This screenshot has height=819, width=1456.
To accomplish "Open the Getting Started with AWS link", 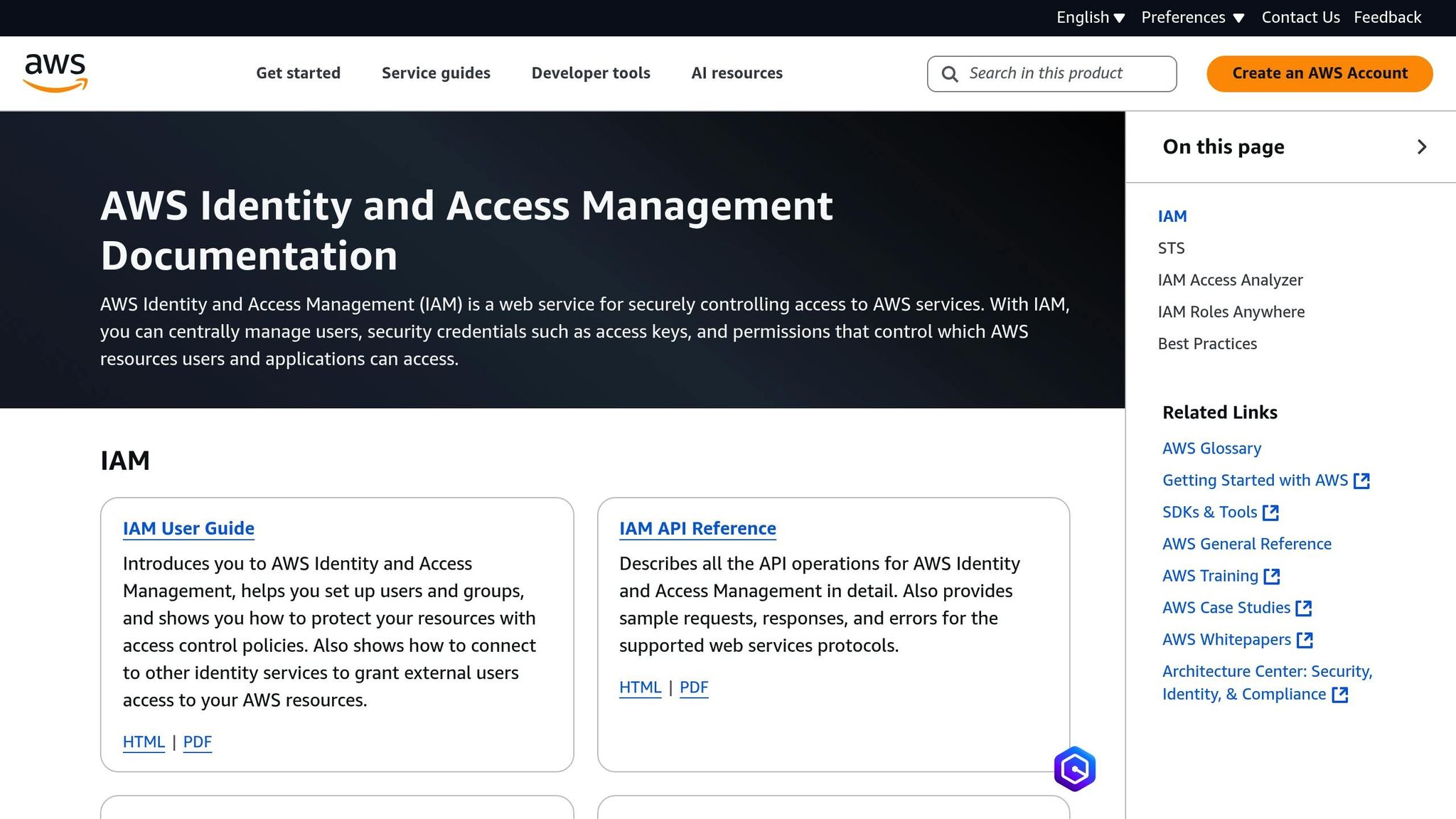I will coord(1255,481).
